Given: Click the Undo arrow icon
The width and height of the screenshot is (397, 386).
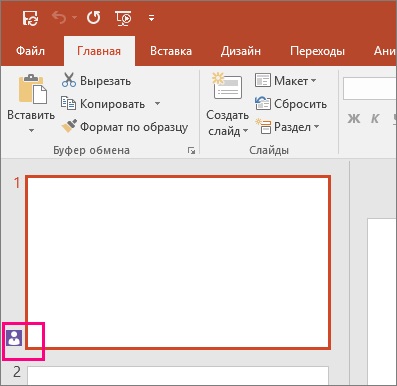Looking at the screenshot, I should pos(59,17).
